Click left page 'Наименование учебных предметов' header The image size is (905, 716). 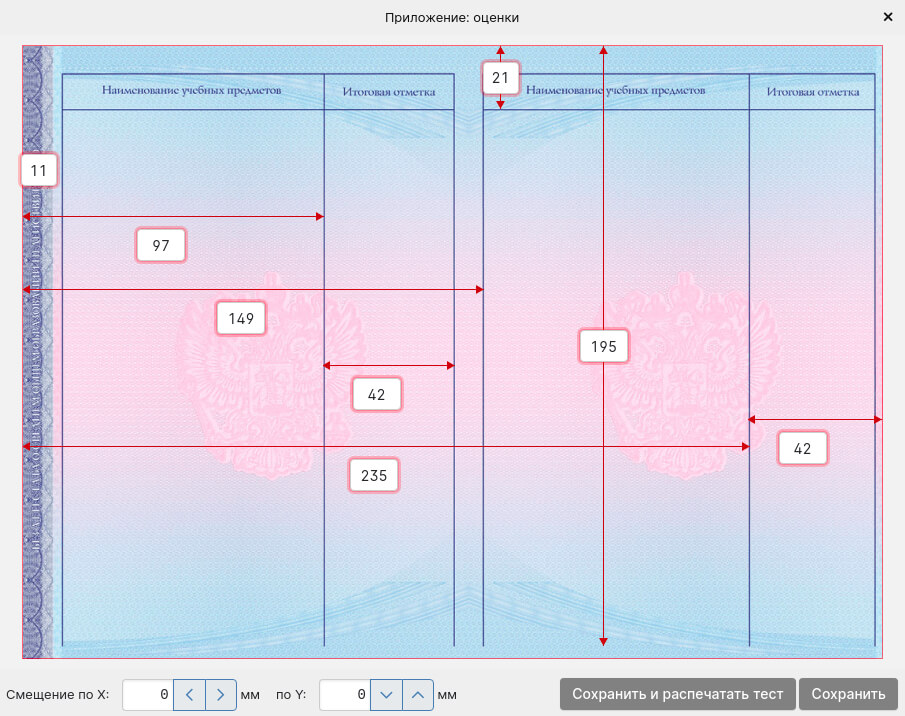(191, 91)
